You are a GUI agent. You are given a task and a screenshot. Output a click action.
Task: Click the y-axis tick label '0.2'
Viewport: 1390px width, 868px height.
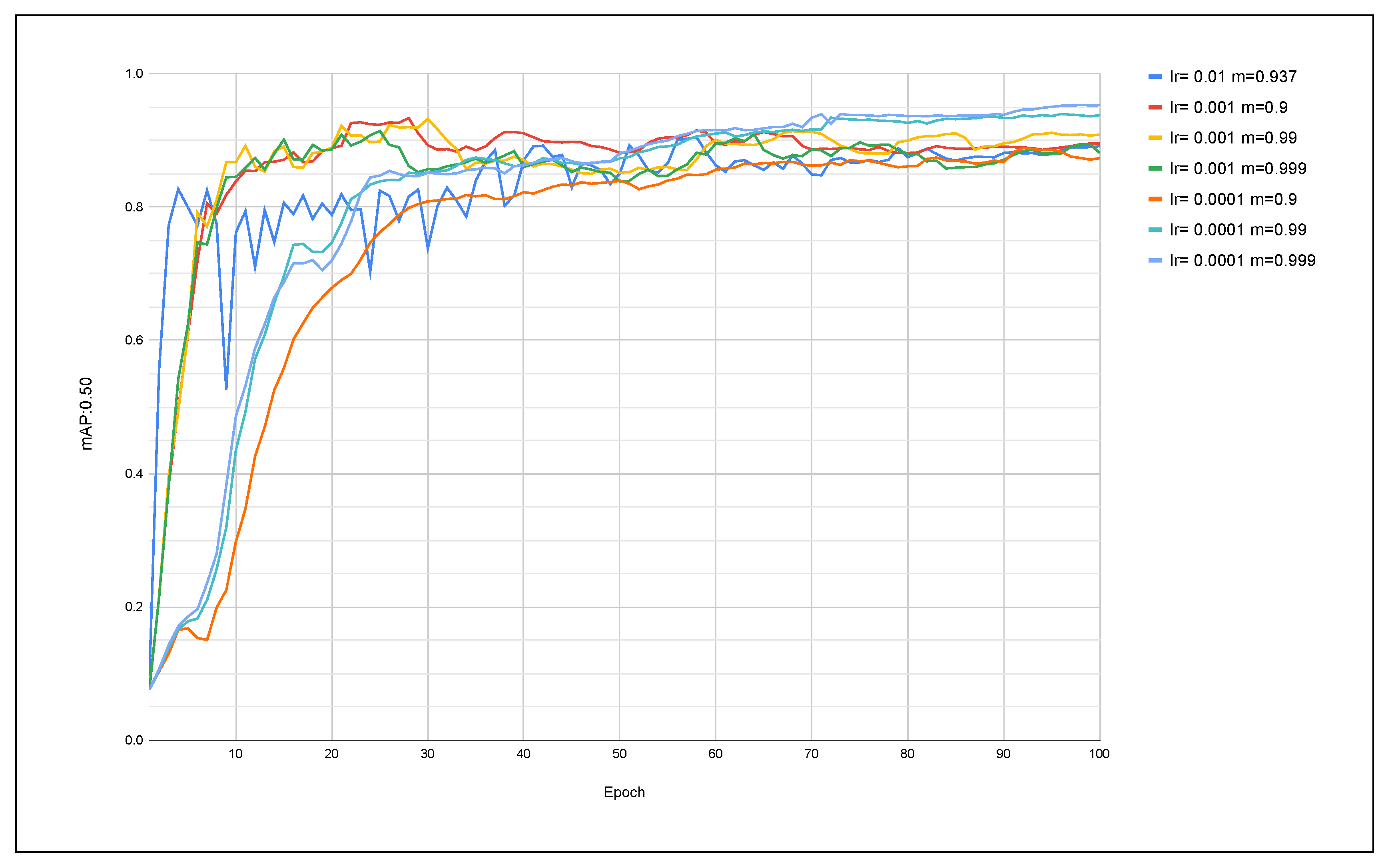[x=134, y=607]
